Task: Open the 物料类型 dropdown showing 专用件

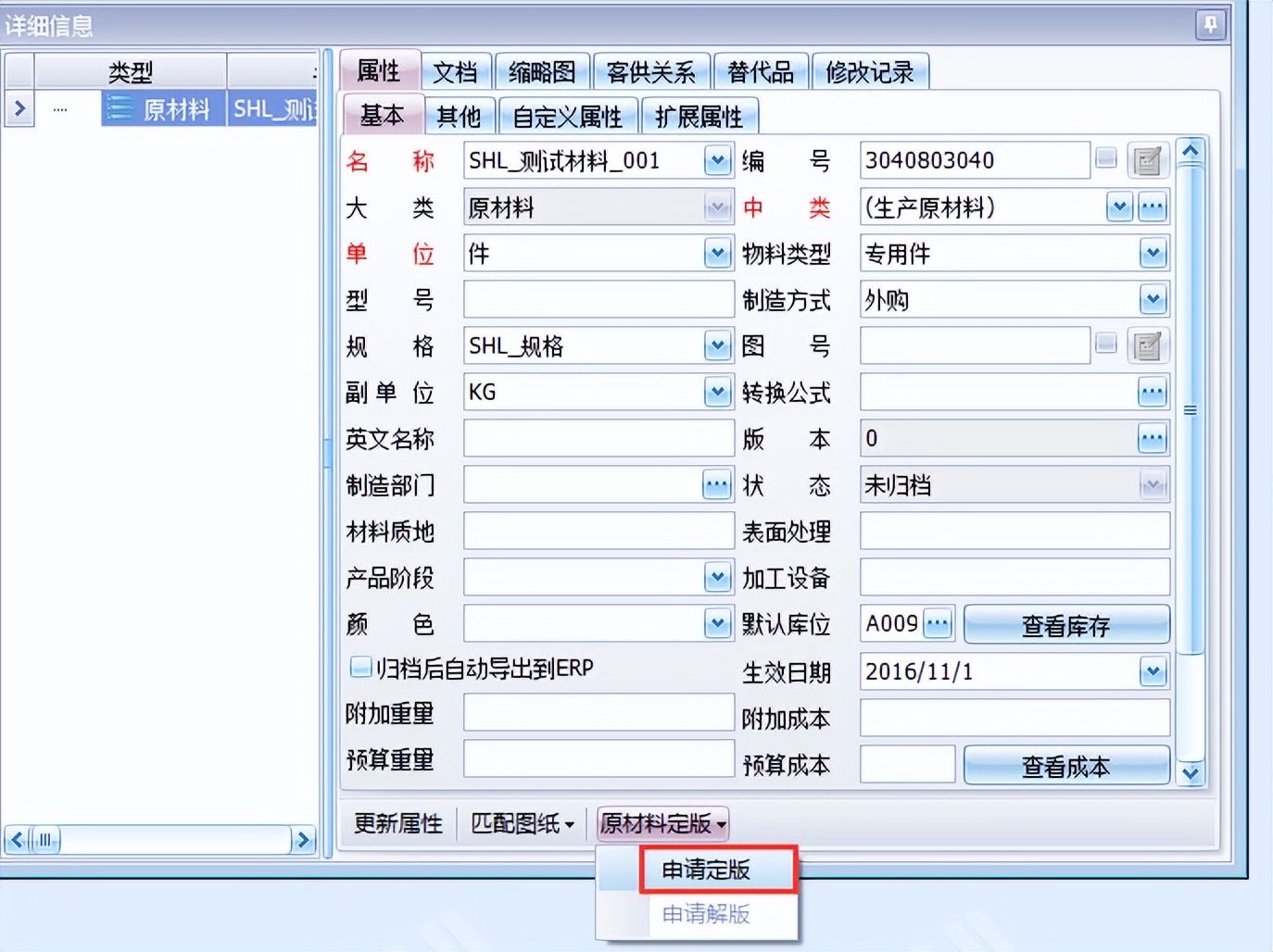Action: pos(1152,253)
